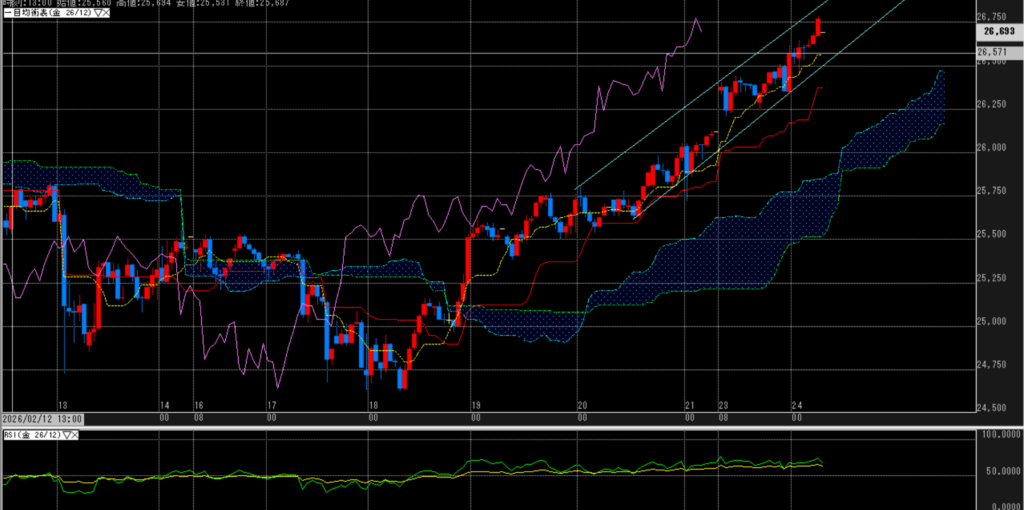Click the RSI(金 26/12) panel label
1024x510 pixels.
click(x=30, y=436)
